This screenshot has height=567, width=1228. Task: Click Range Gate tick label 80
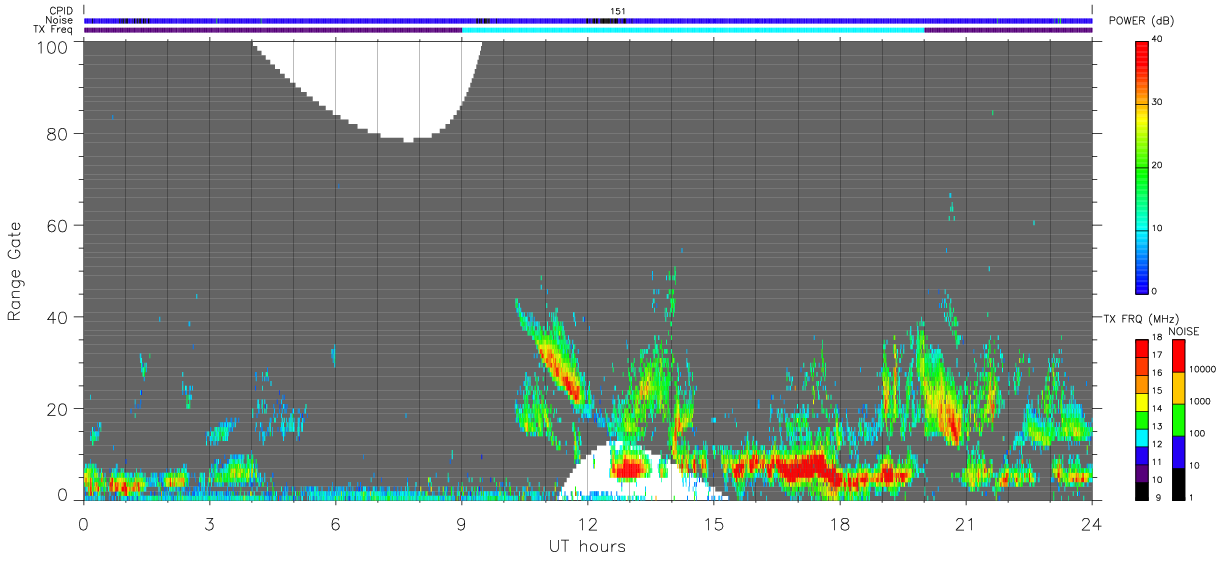click(x=58, y=134)
